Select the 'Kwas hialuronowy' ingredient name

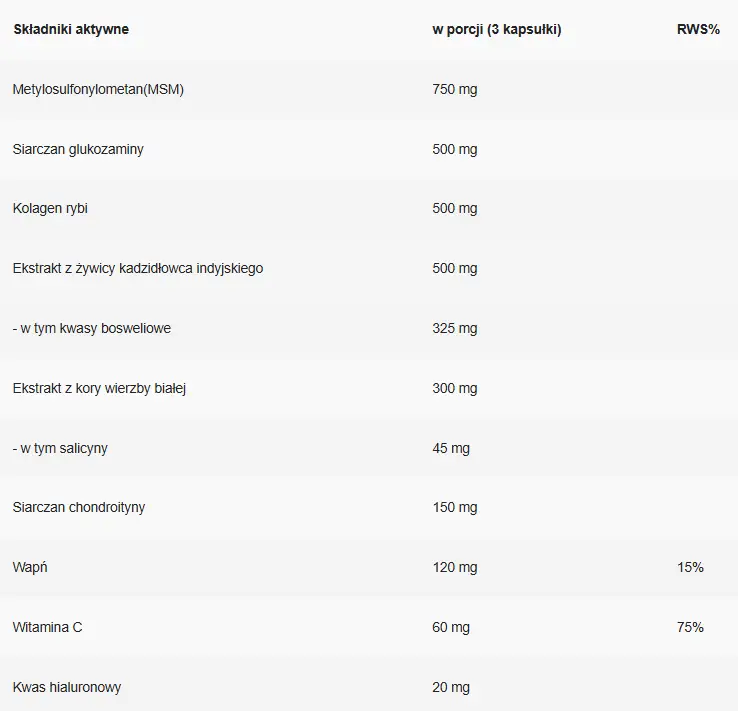click(67, 687)
